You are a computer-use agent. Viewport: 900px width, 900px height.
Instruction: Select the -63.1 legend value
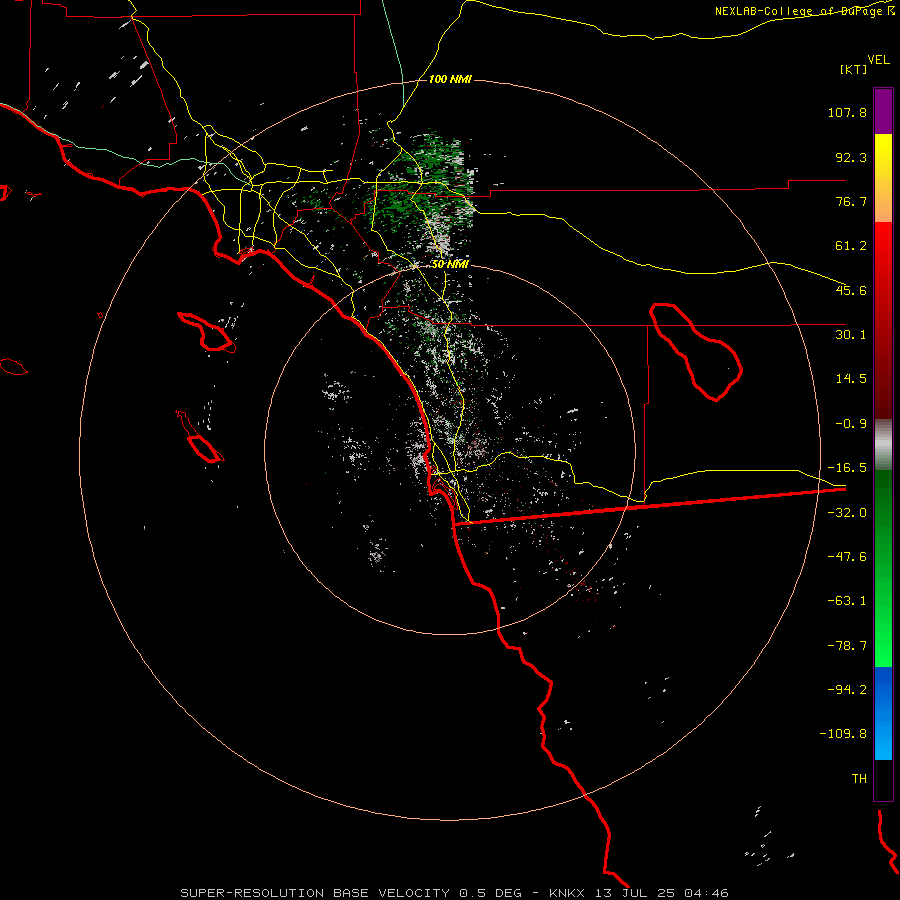click(847, 601)
